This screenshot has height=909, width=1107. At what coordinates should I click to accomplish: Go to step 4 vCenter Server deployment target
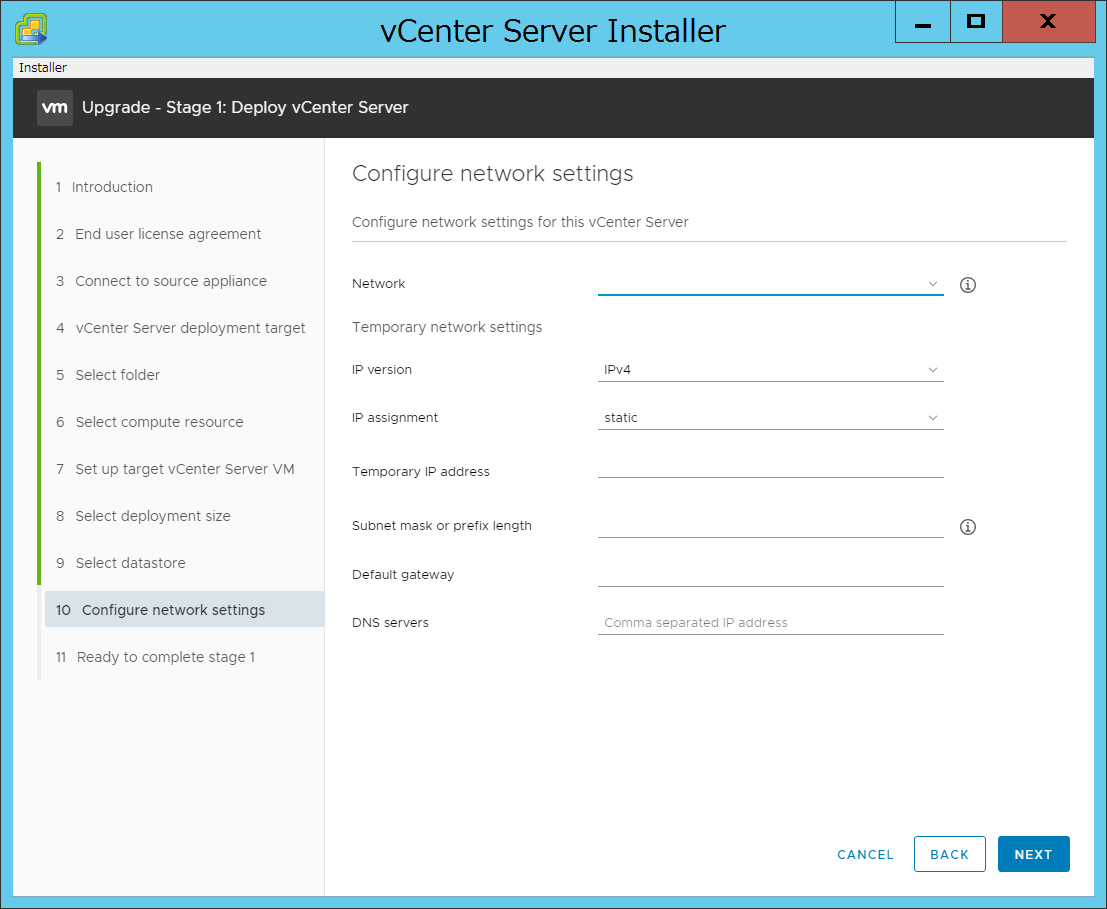point(180,327)
